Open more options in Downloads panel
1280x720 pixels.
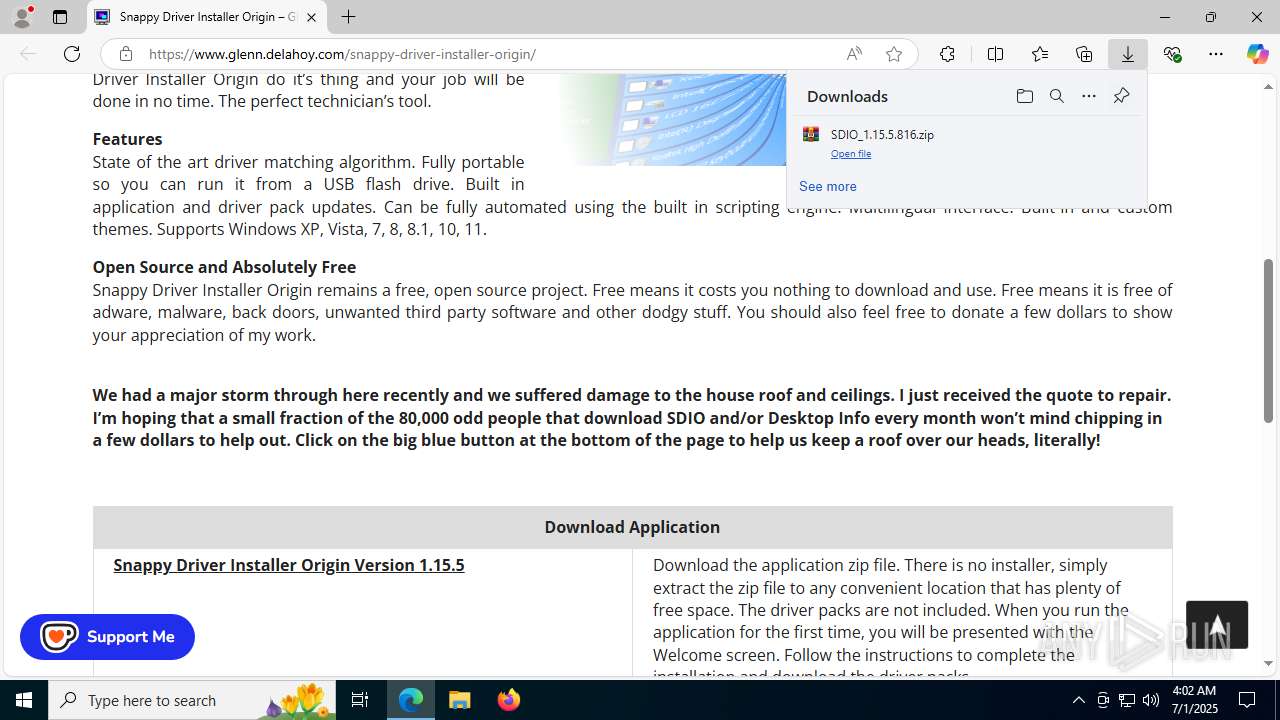click(x=1089, y=96)
